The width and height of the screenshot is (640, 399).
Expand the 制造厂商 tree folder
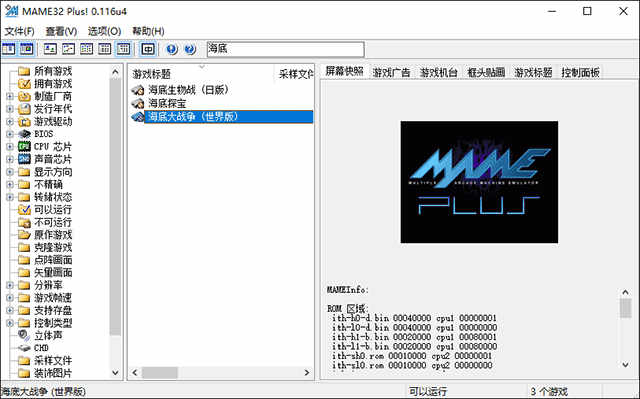click(10, 97)
